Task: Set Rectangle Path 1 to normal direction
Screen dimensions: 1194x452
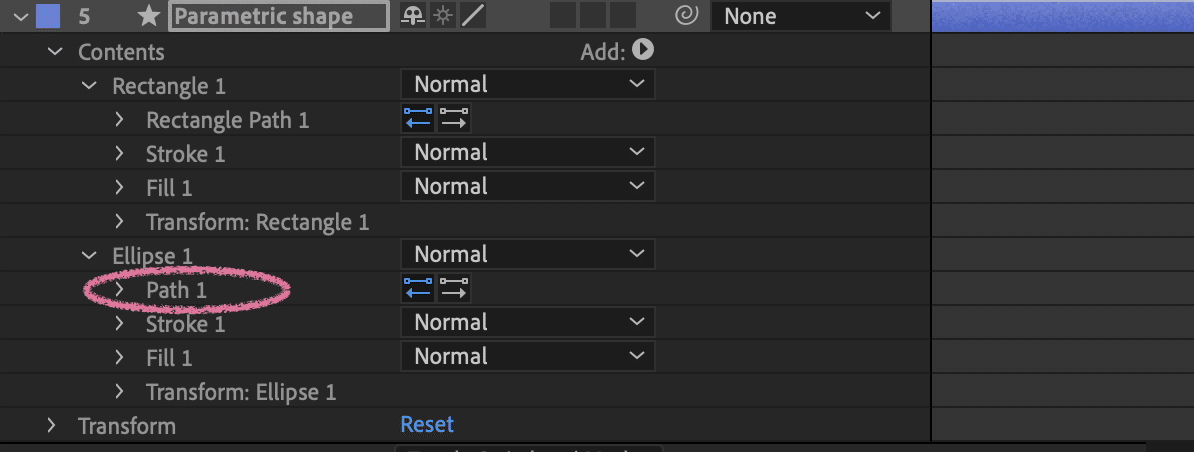Action: pyautogui.click(x=454, y=120)
